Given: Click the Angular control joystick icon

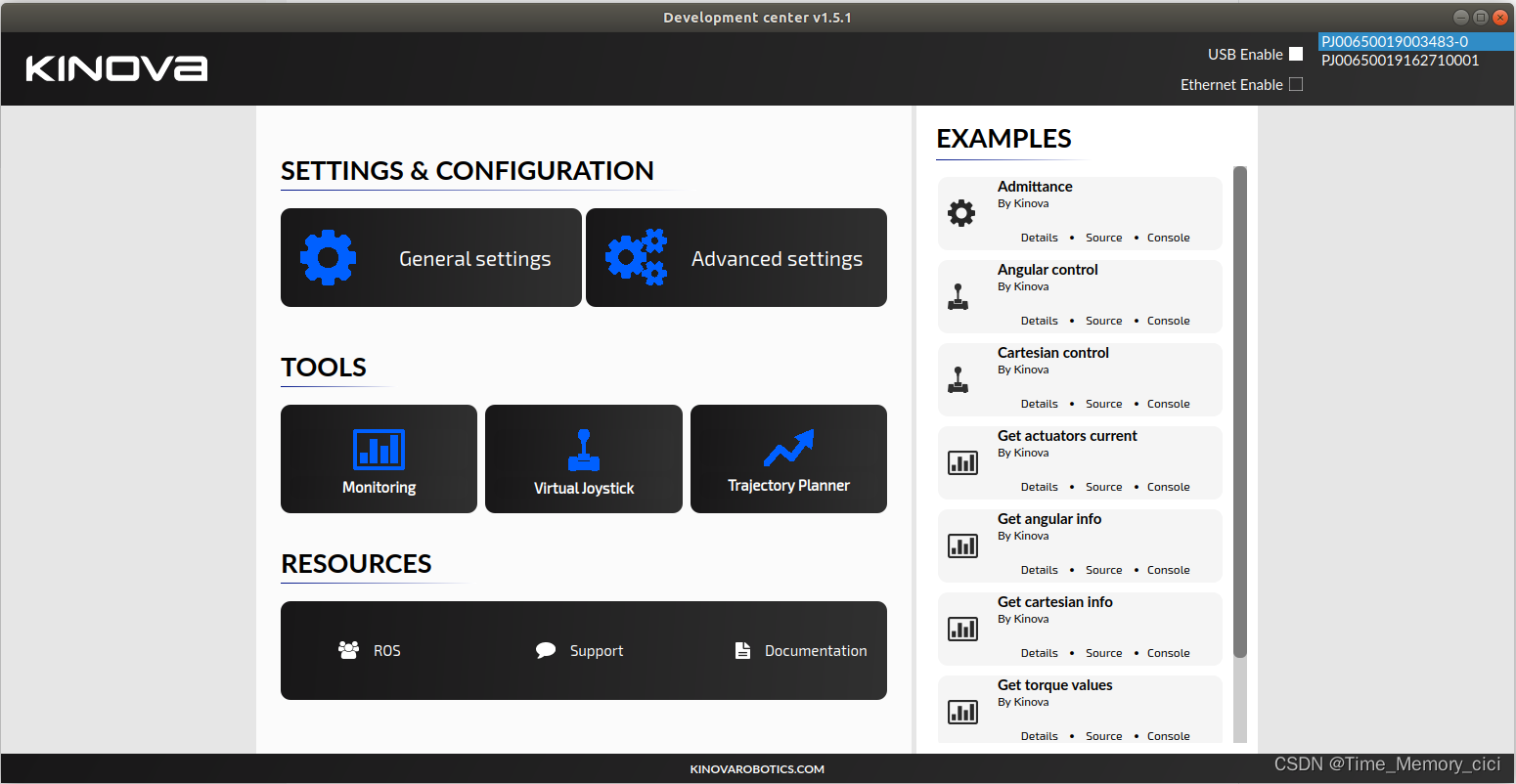Looking at the screenshot, I should 959,296.
